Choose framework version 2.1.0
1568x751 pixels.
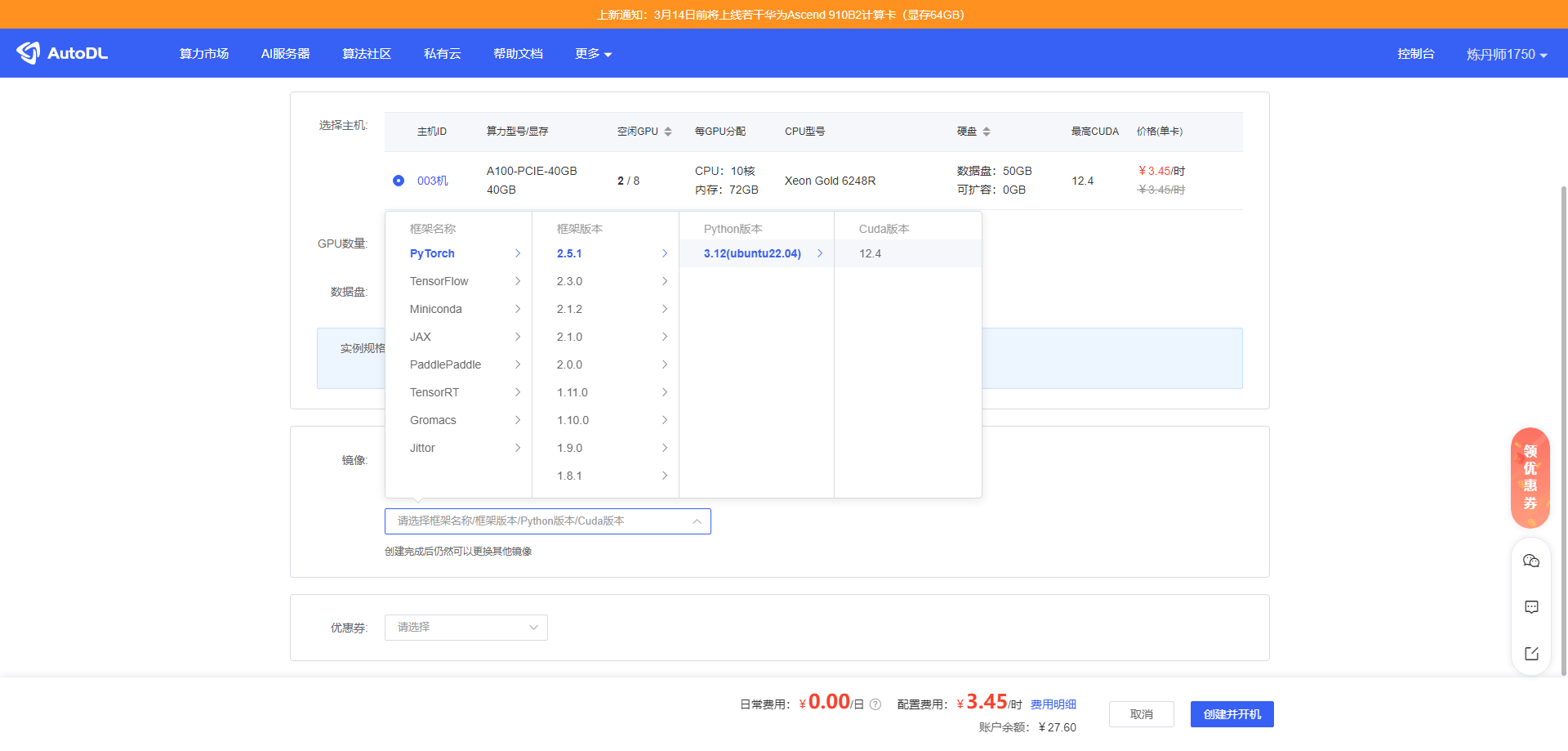(605, 337)
